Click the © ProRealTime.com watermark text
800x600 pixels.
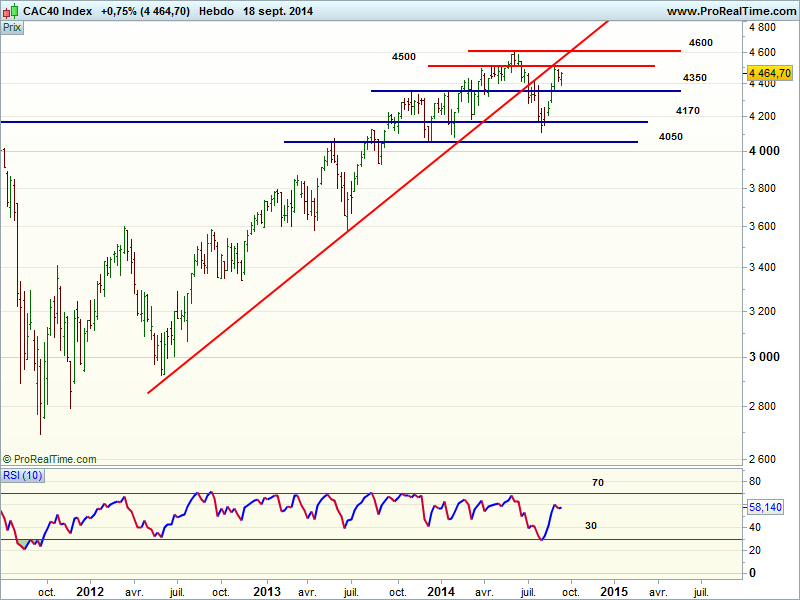click(x=50, y=459)
